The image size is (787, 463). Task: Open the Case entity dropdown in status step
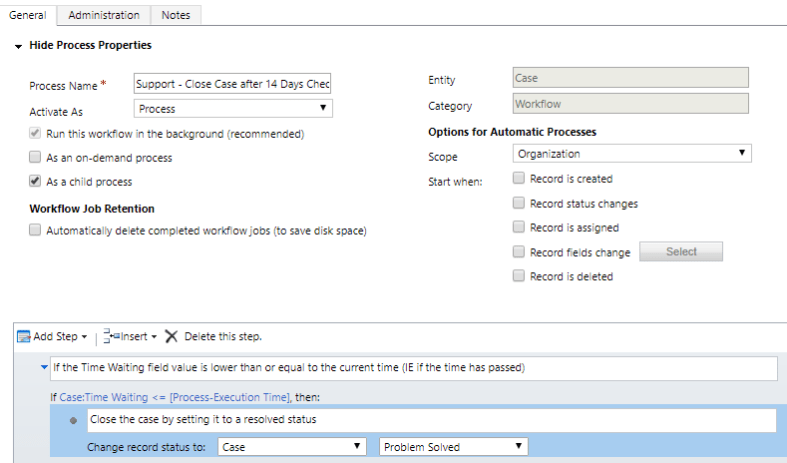coord(292,447)
